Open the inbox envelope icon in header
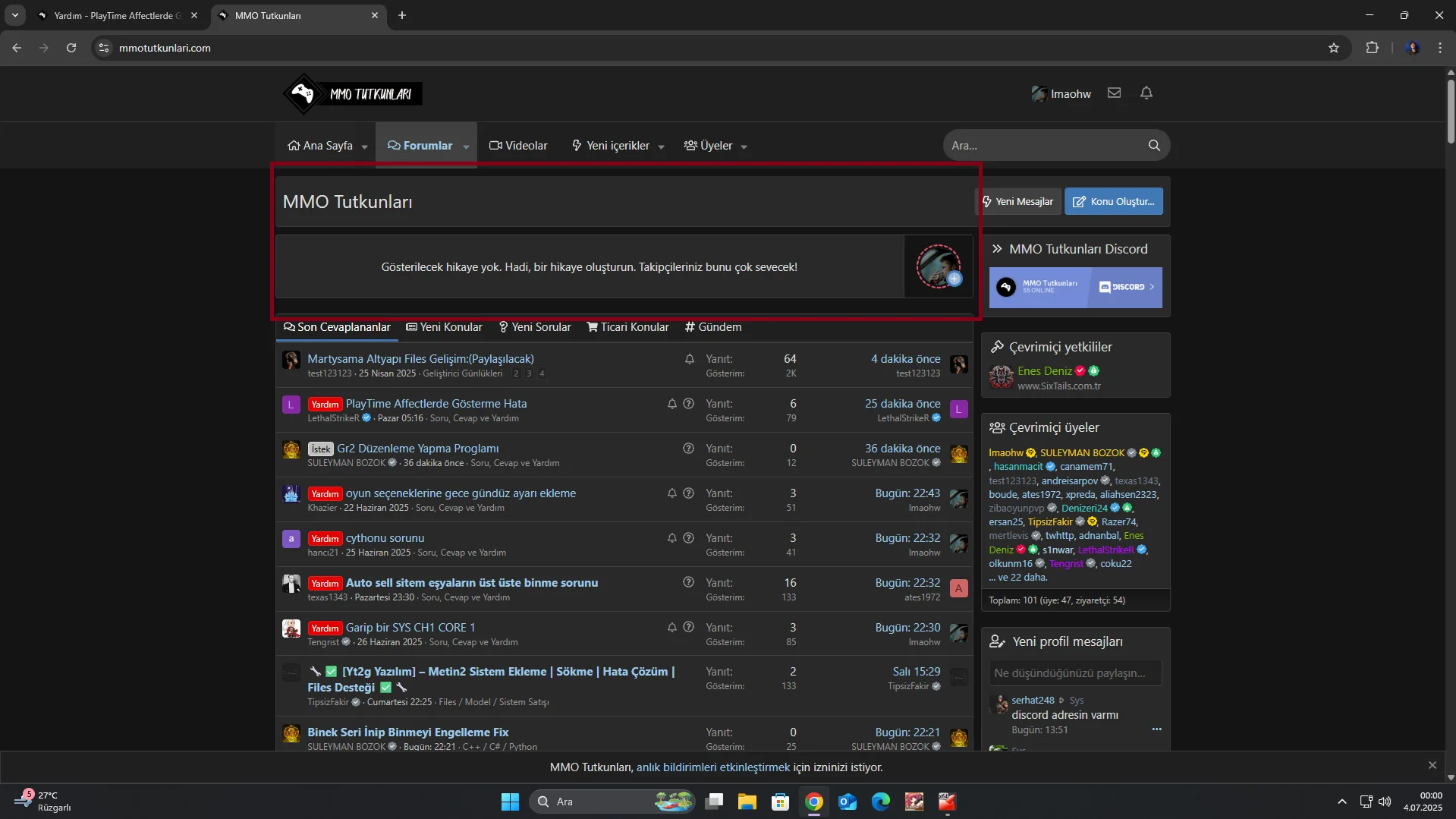Image resolution: width=1456 pixels, height=819 pixels. point(1114,93)
